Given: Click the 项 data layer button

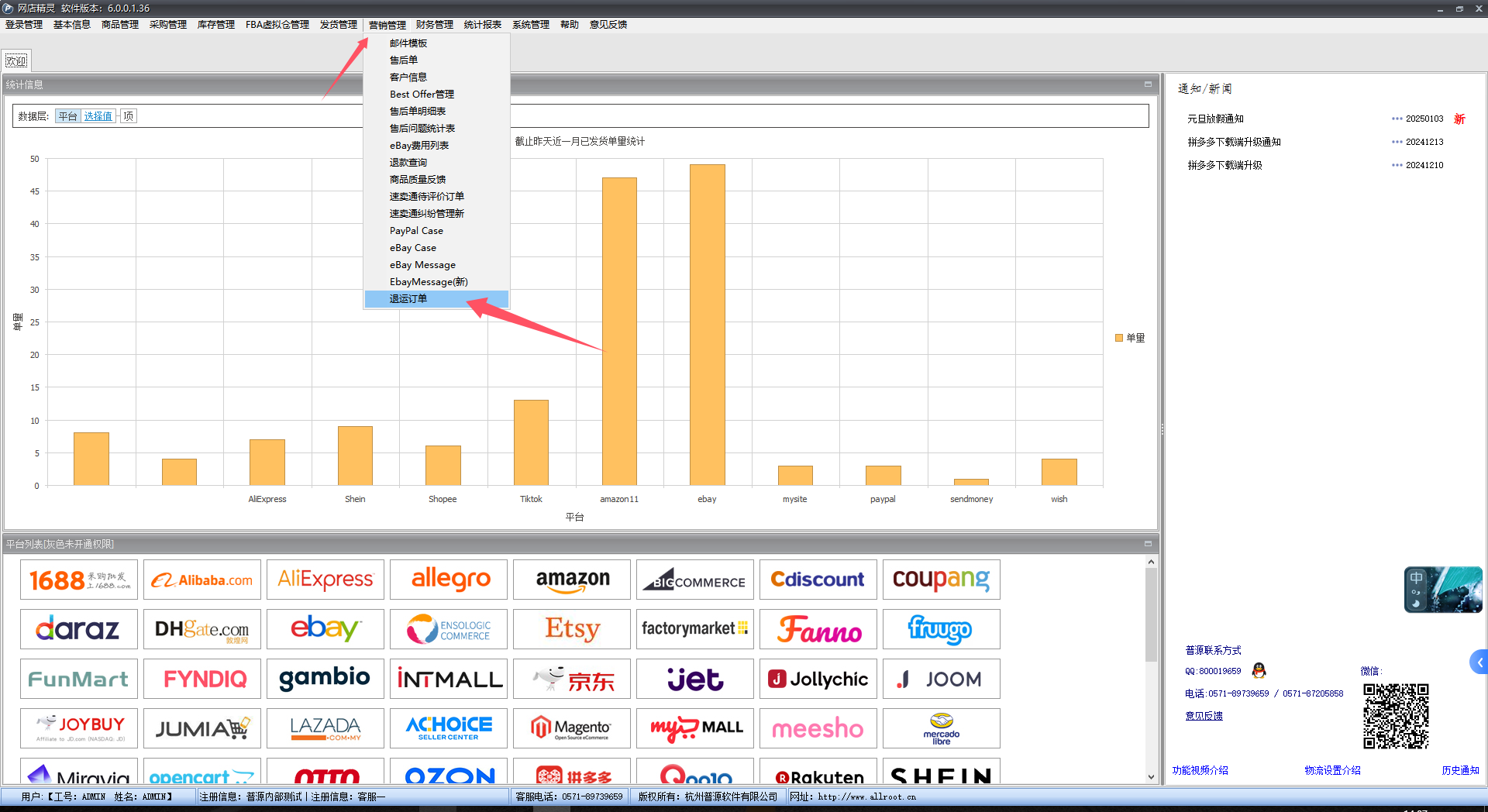Looking at the screenshot, I should [129, 116].
